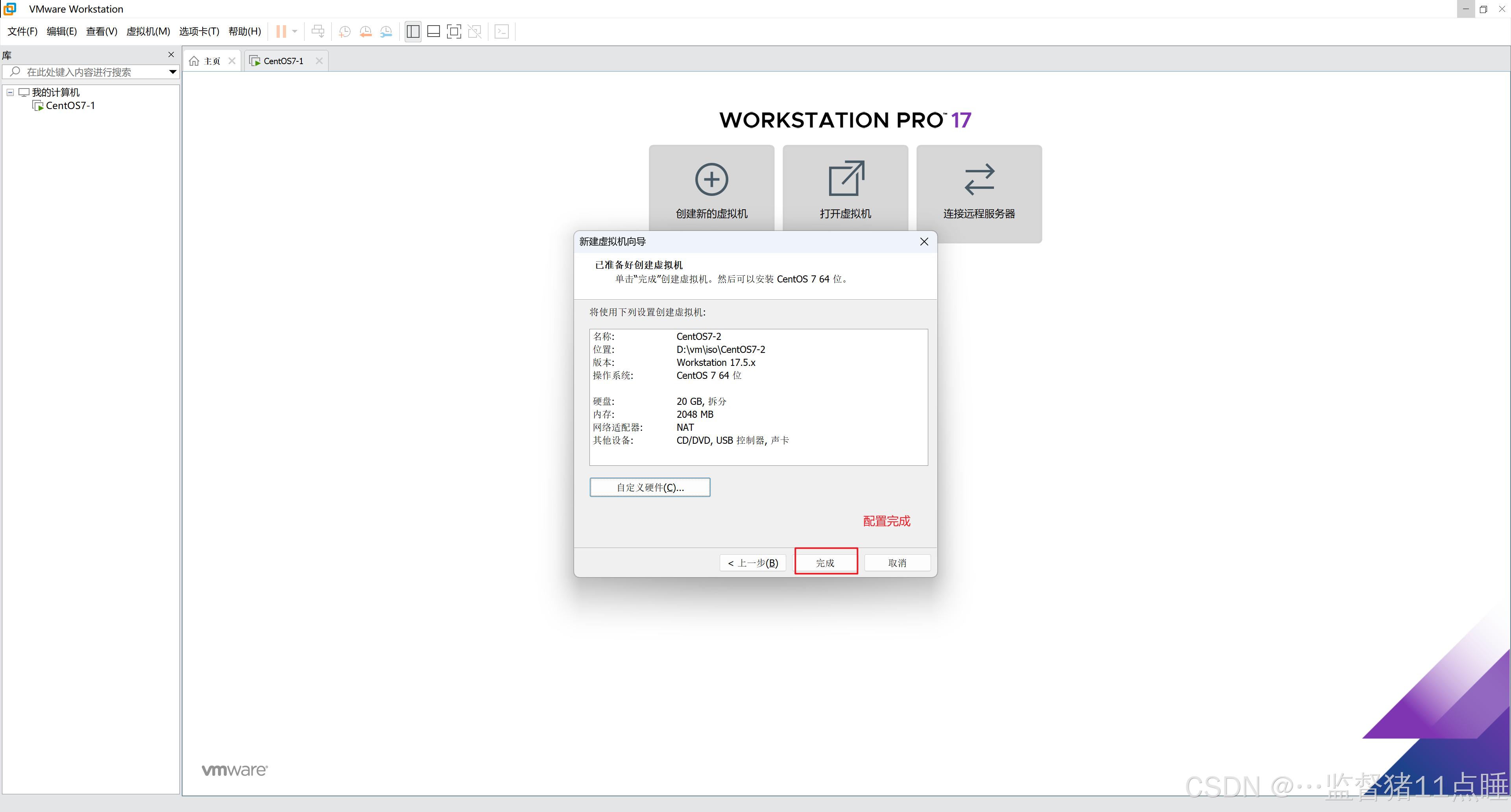Collapse the 我的计算机 tree node

tap(9, 92)
